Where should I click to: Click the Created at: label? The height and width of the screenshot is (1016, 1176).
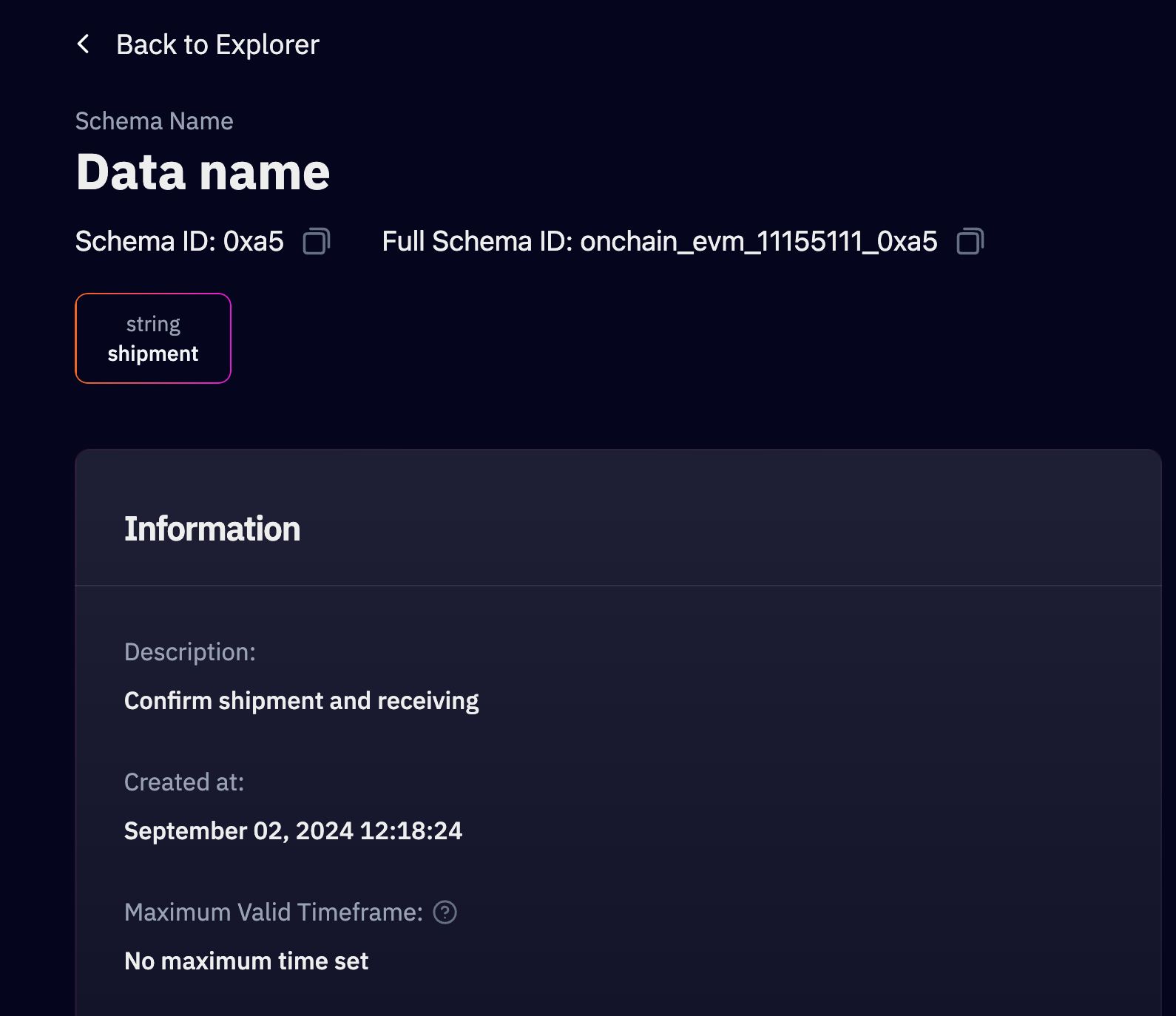tap(184, 782)
